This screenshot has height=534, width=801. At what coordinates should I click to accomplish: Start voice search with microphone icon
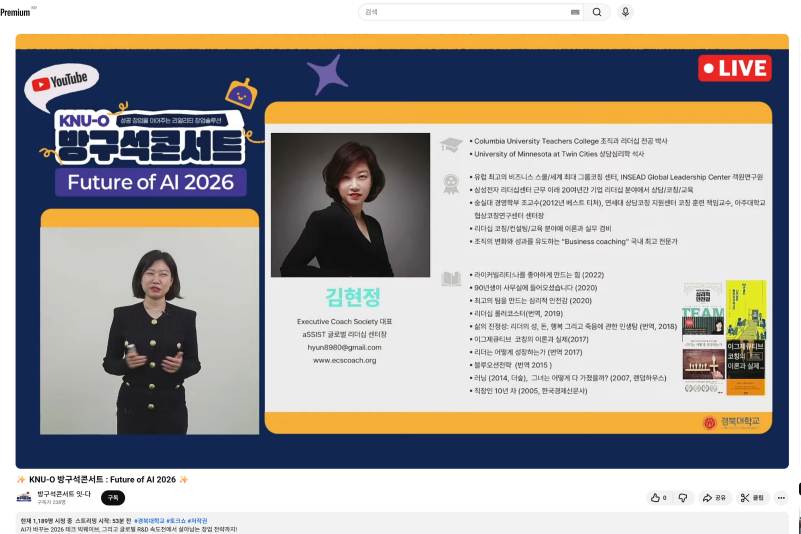625,12
